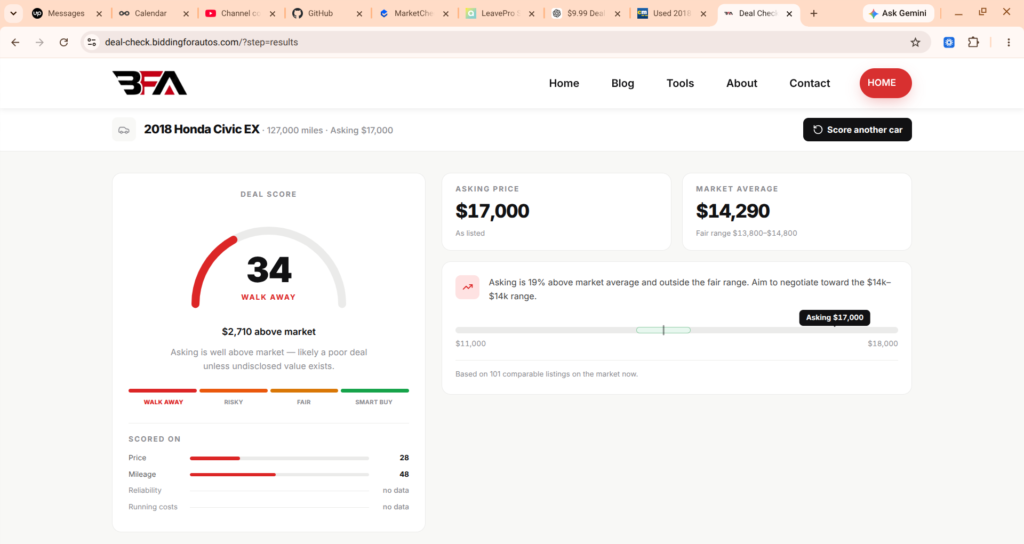Click the Ask Gemini button
This screenshot has width=1024, height=544.
tap(898, 13)
